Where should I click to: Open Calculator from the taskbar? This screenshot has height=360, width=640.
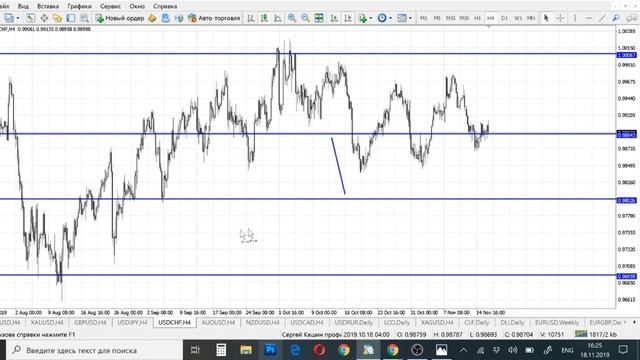pos(221,350)
